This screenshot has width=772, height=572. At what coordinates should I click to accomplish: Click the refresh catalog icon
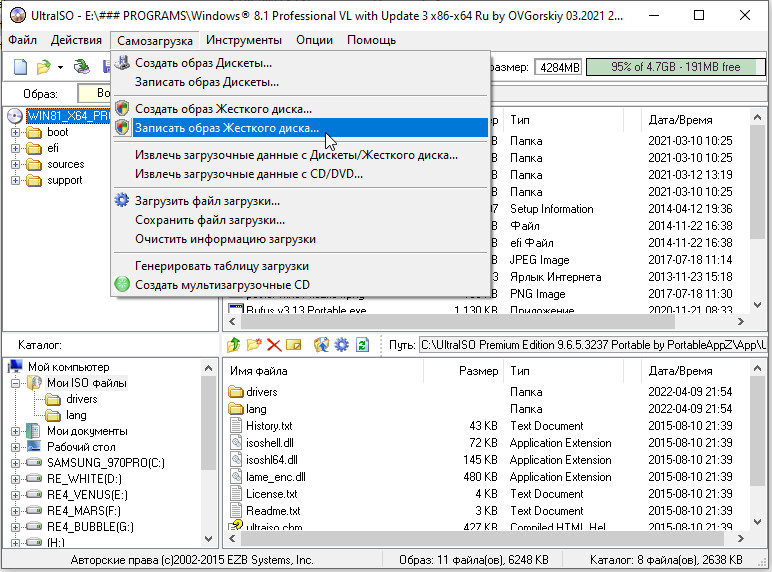(362, 345)
